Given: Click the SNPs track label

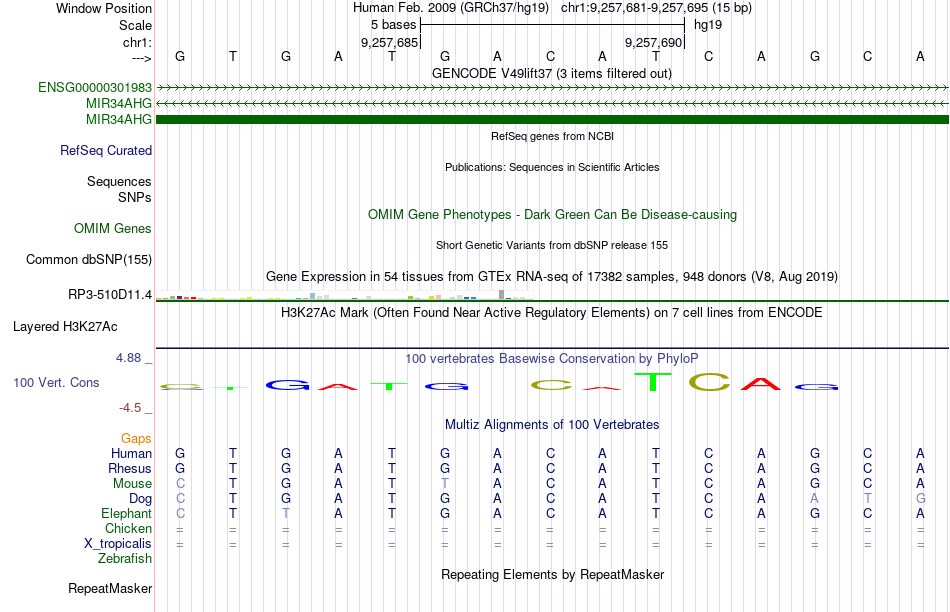Looking at the screenshot, I should 135,198.
